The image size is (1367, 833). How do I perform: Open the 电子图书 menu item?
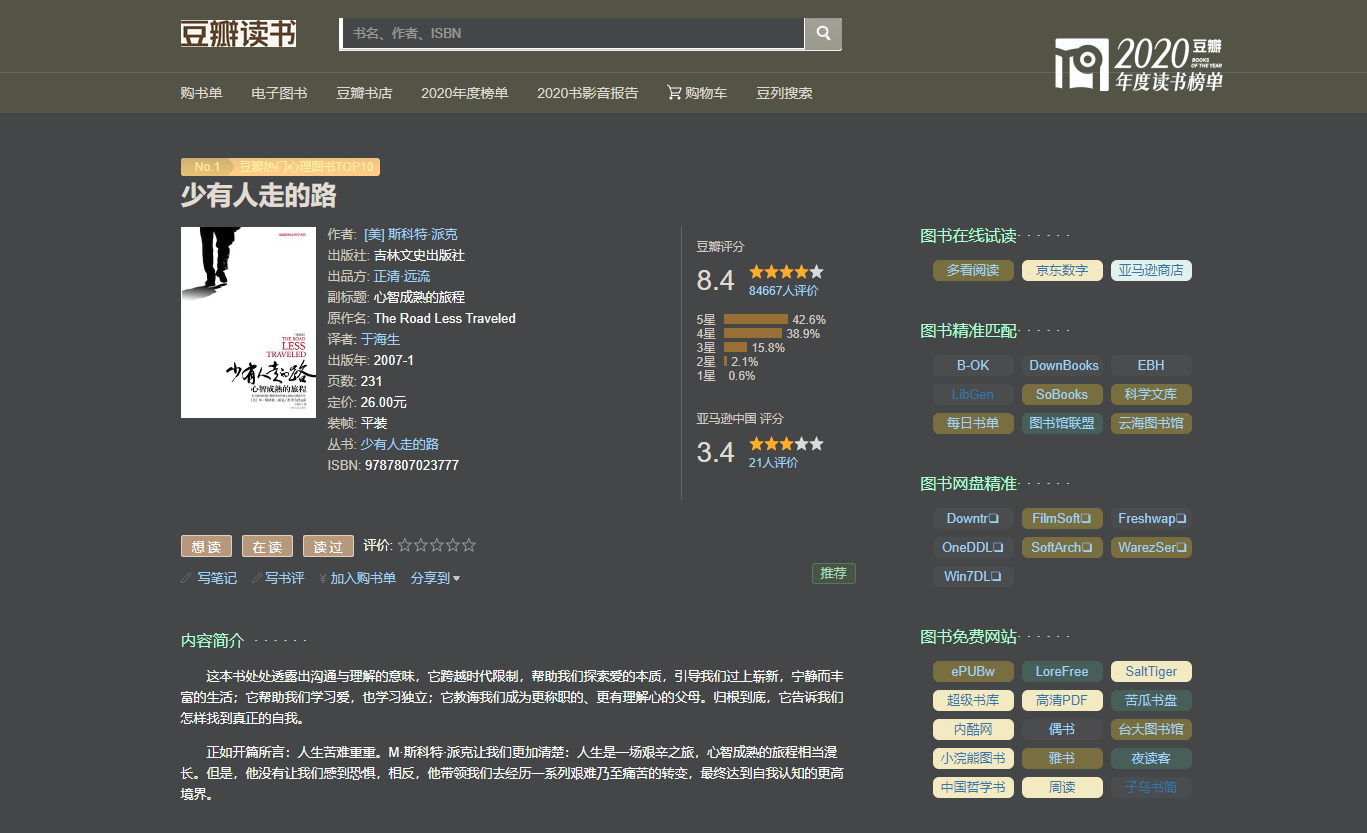(x=279, y=93)
